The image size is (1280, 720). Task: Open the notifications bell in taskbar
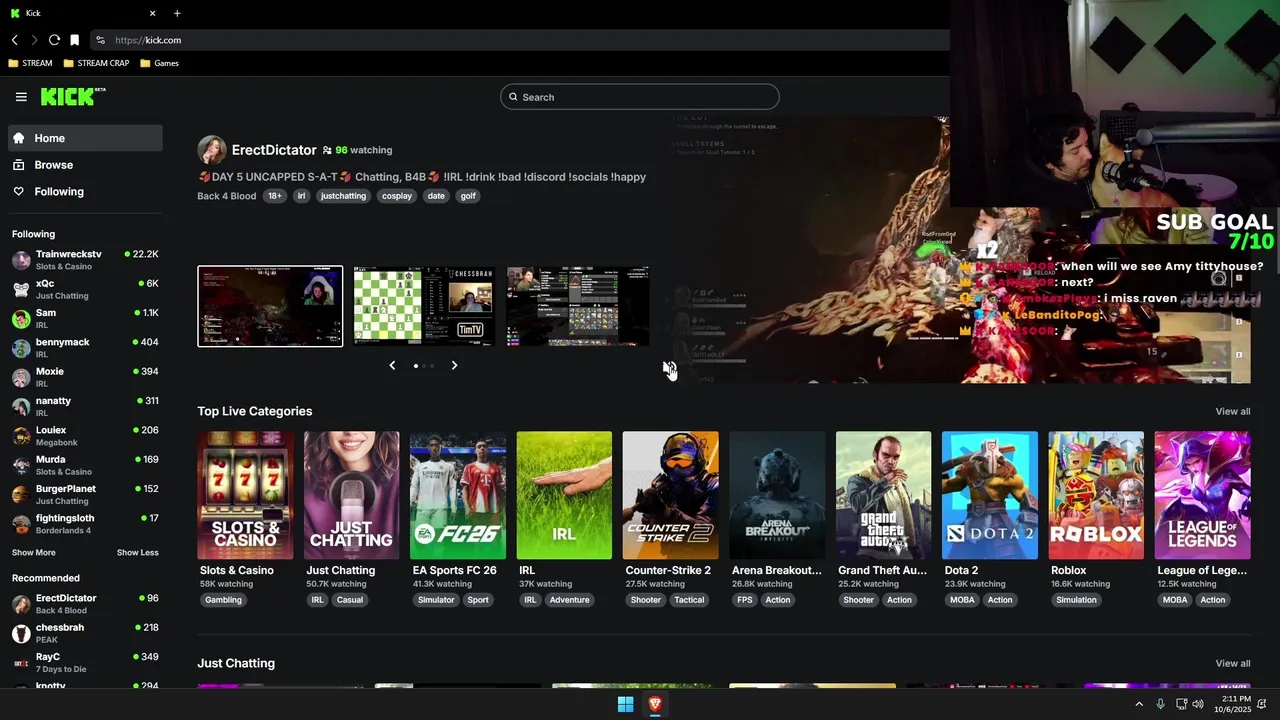(1262, 704)
